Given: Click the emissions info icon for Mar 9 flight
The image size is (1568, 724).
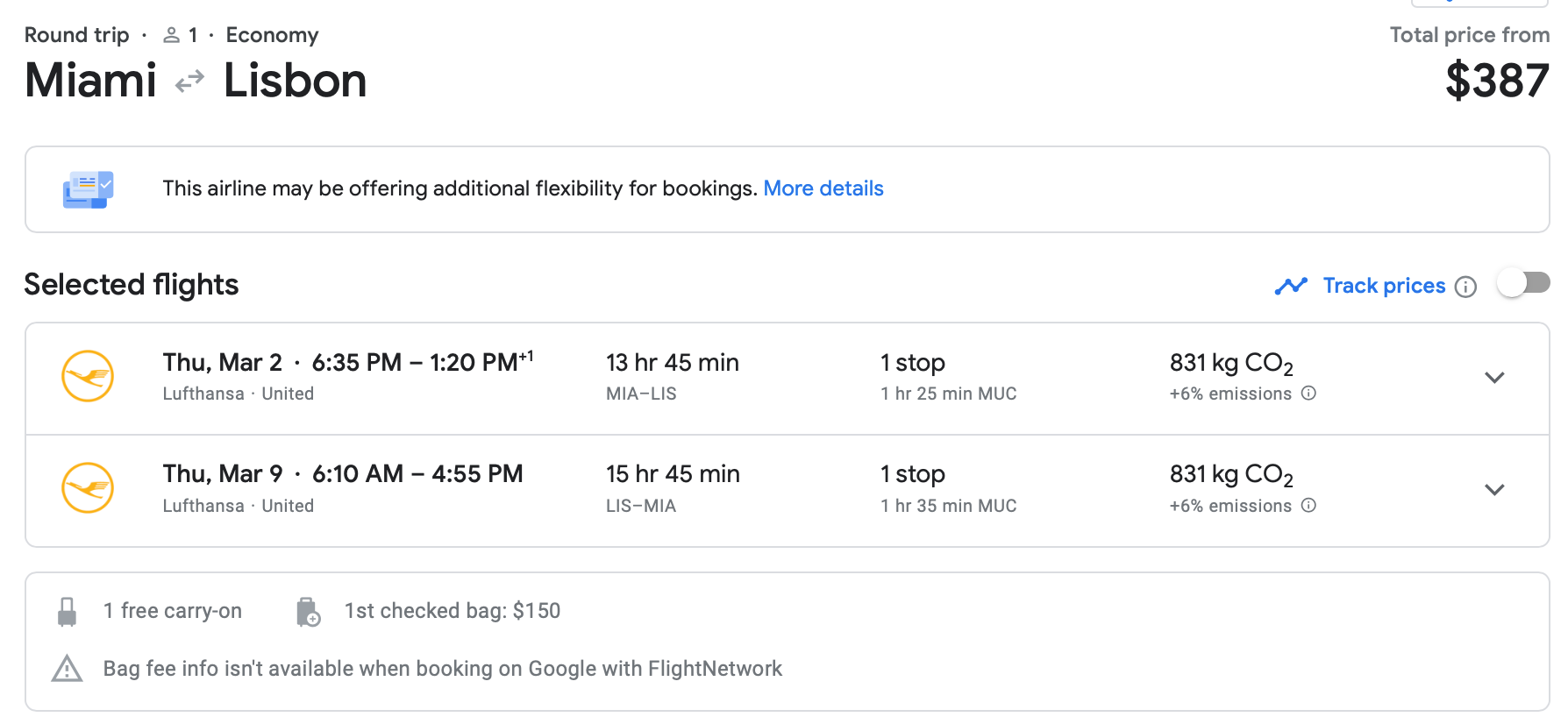Looking at the screenshot, I should coord(1308,506).
